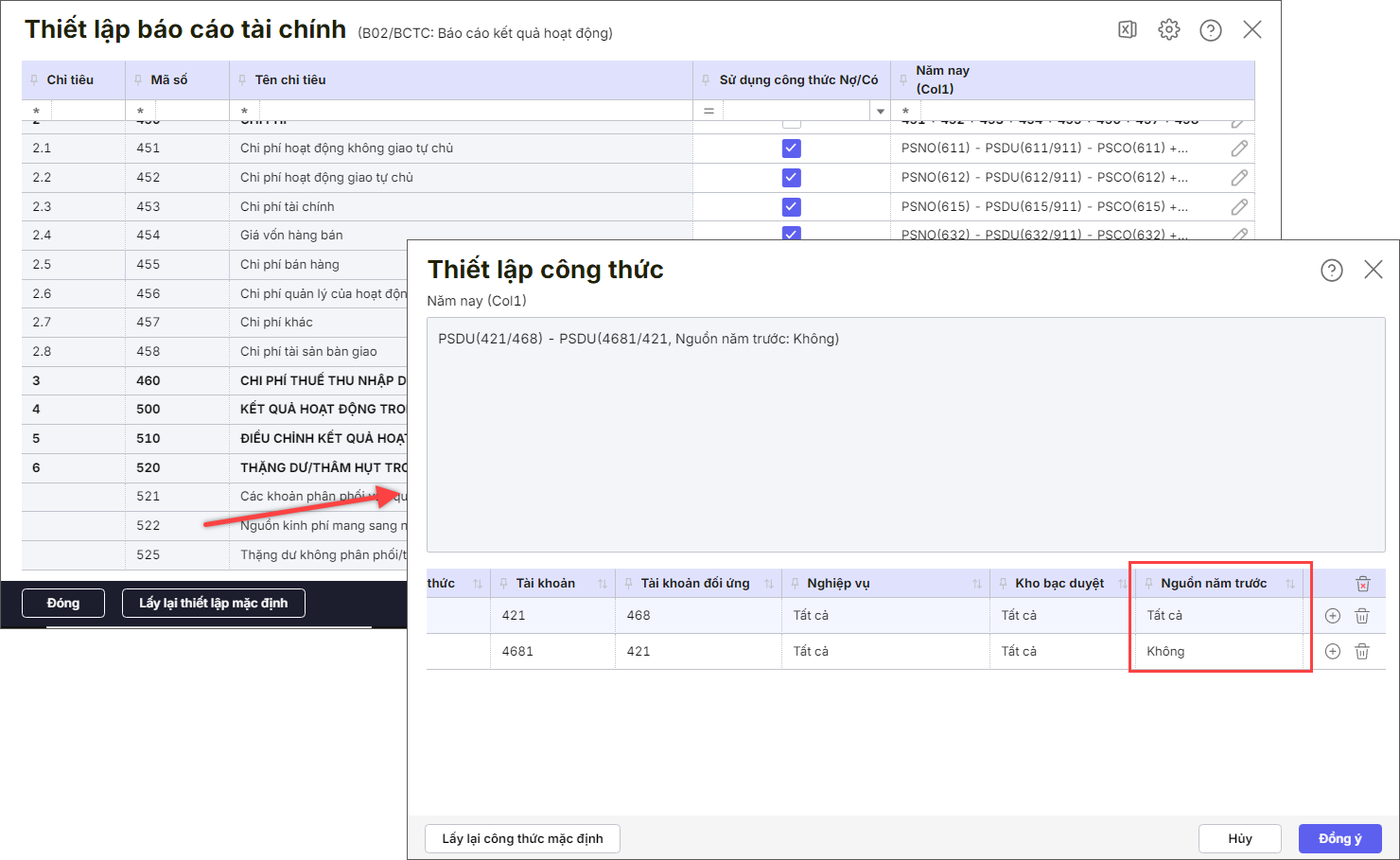Sort by the Nguồn năm trước column
Screen dimensions: 1400x860
(x=1290, y=584)
